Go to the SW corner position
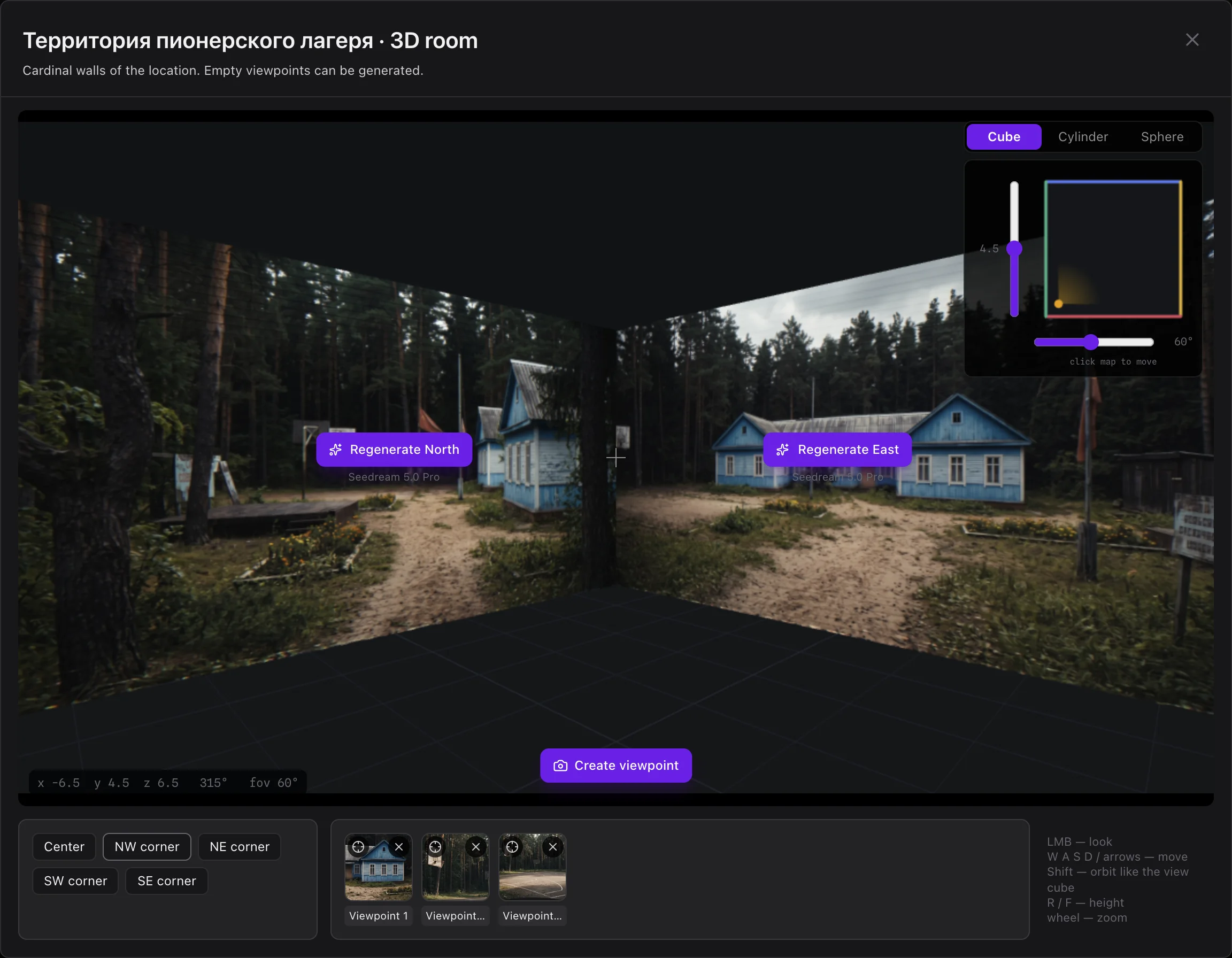 (75, 881)
